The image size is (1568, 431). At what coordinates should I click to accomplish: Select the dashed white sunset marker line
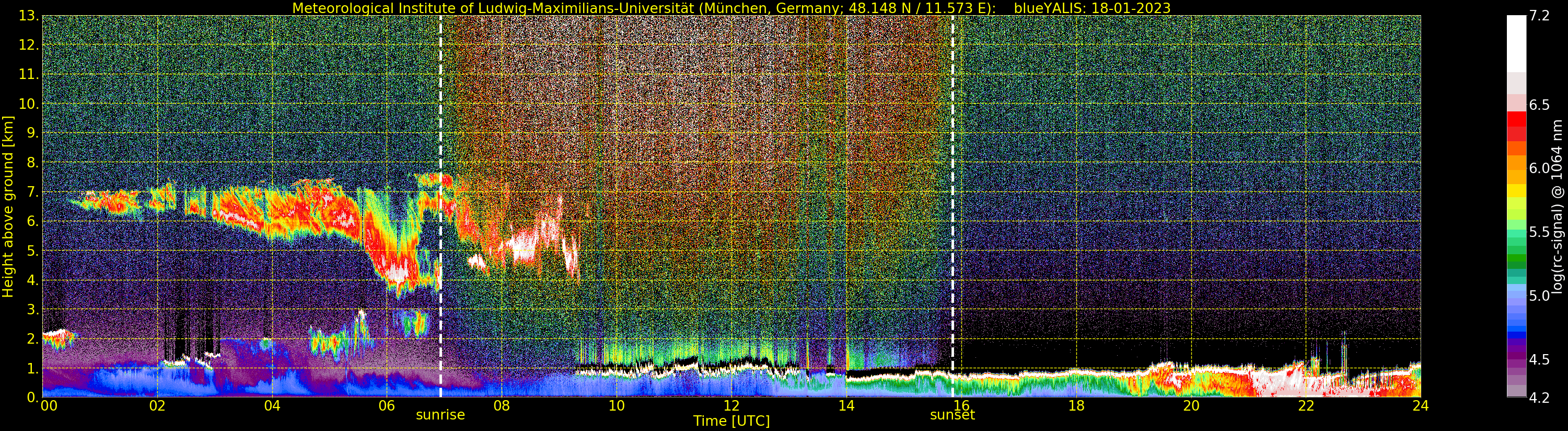952,206
